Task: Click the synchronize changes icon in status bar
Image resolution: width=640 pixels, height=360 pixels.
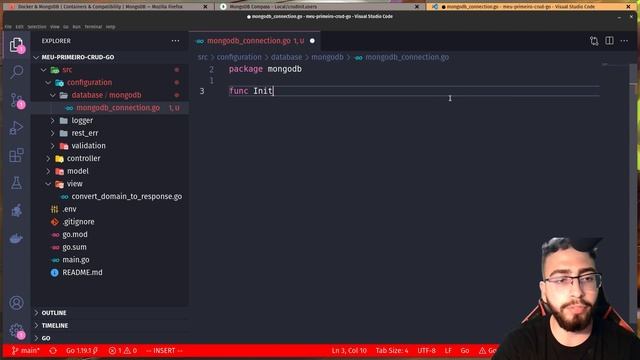Action: 53,351
